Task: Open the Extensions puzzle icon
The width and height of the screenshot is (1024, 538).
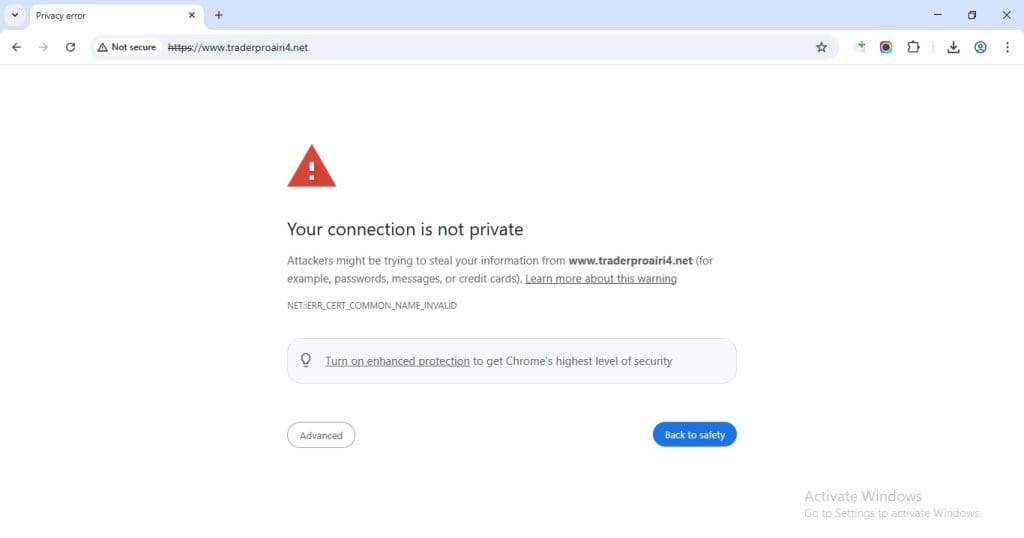Action: click(913, 47)
